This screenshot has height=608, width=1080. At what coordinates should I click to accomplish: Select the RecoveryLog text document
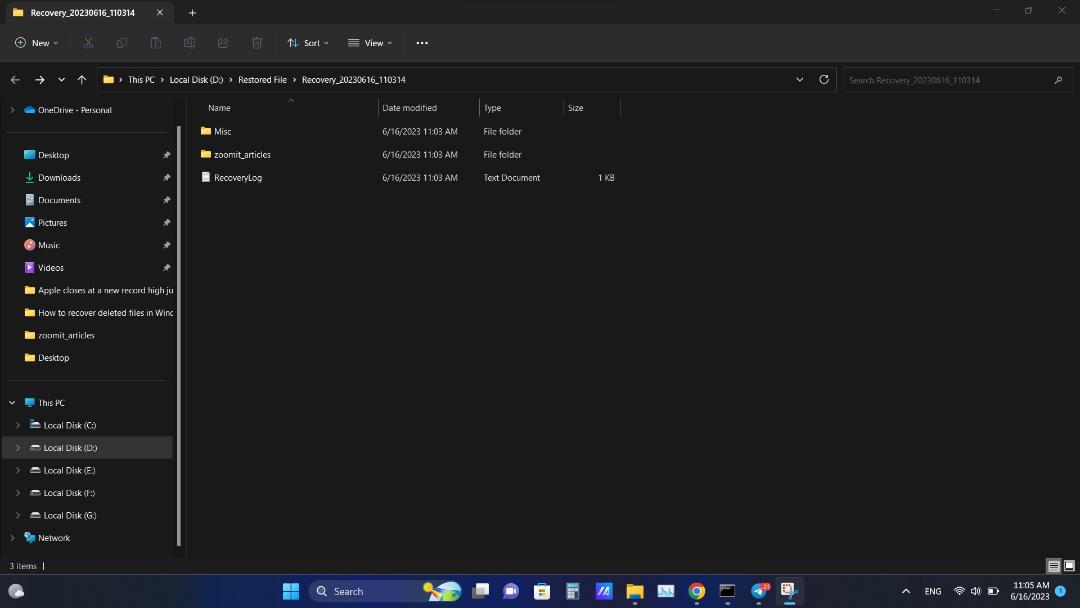(238, 178)
